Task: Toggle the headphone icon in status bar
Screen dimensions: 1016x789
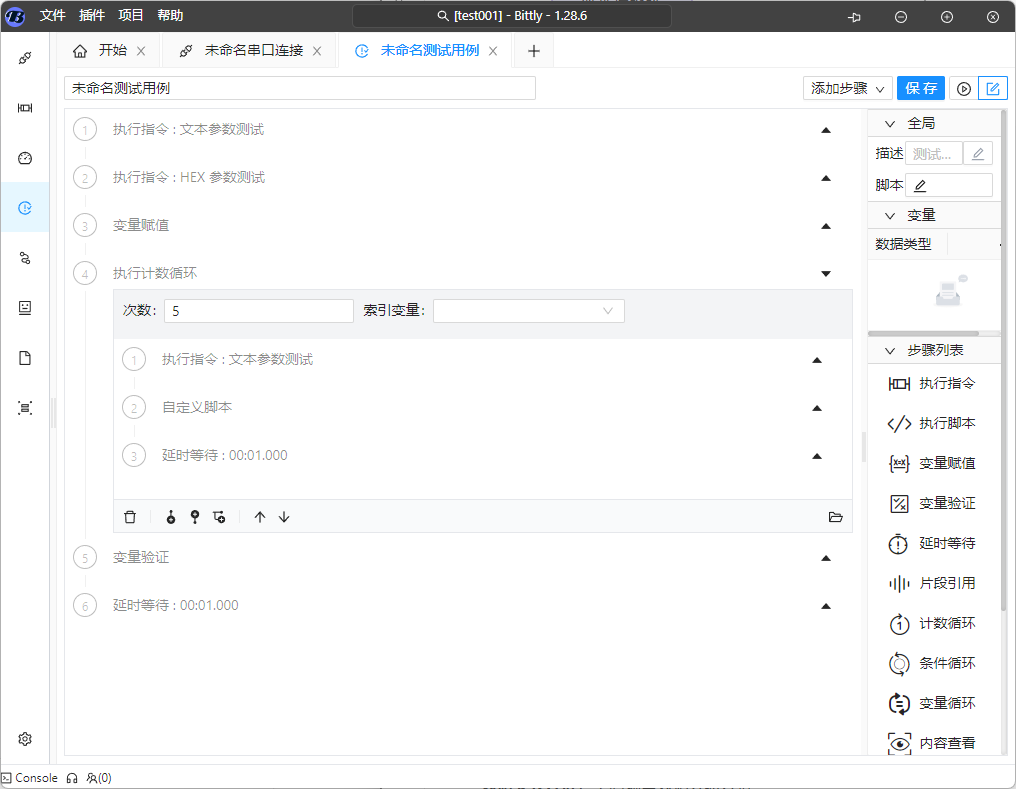Action: pyautogui.click(x=72, y=778)
